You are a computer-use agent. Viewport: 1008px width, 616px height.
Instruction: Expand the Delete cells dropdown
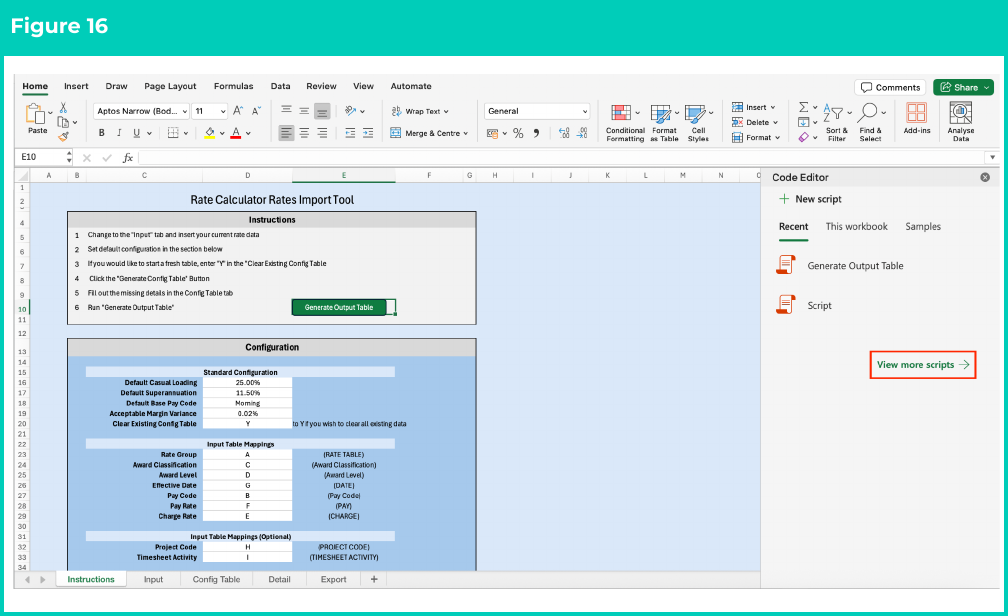click(775, 122)
